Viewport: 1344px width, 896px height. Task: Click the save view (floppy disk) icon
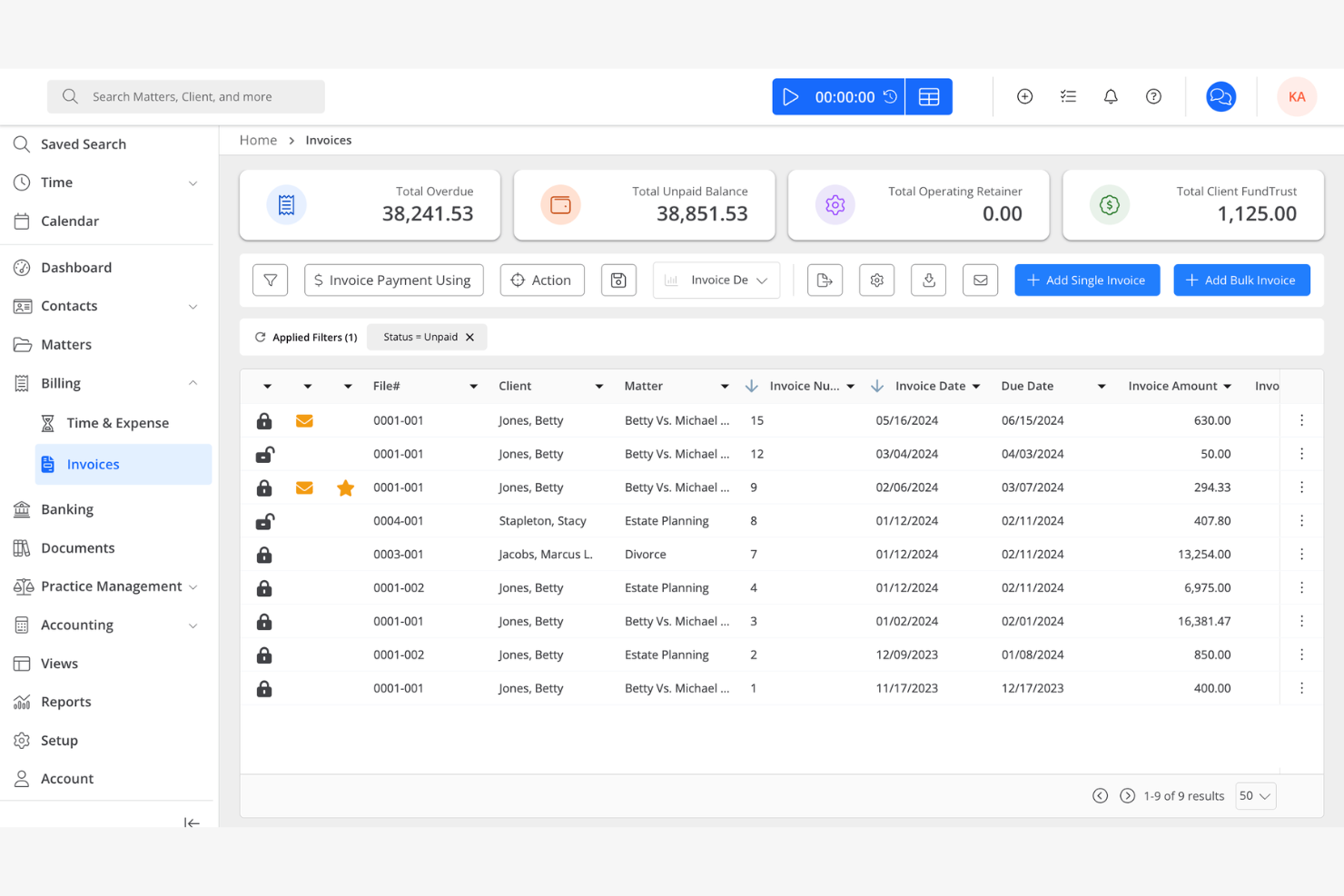pos(618,280)
